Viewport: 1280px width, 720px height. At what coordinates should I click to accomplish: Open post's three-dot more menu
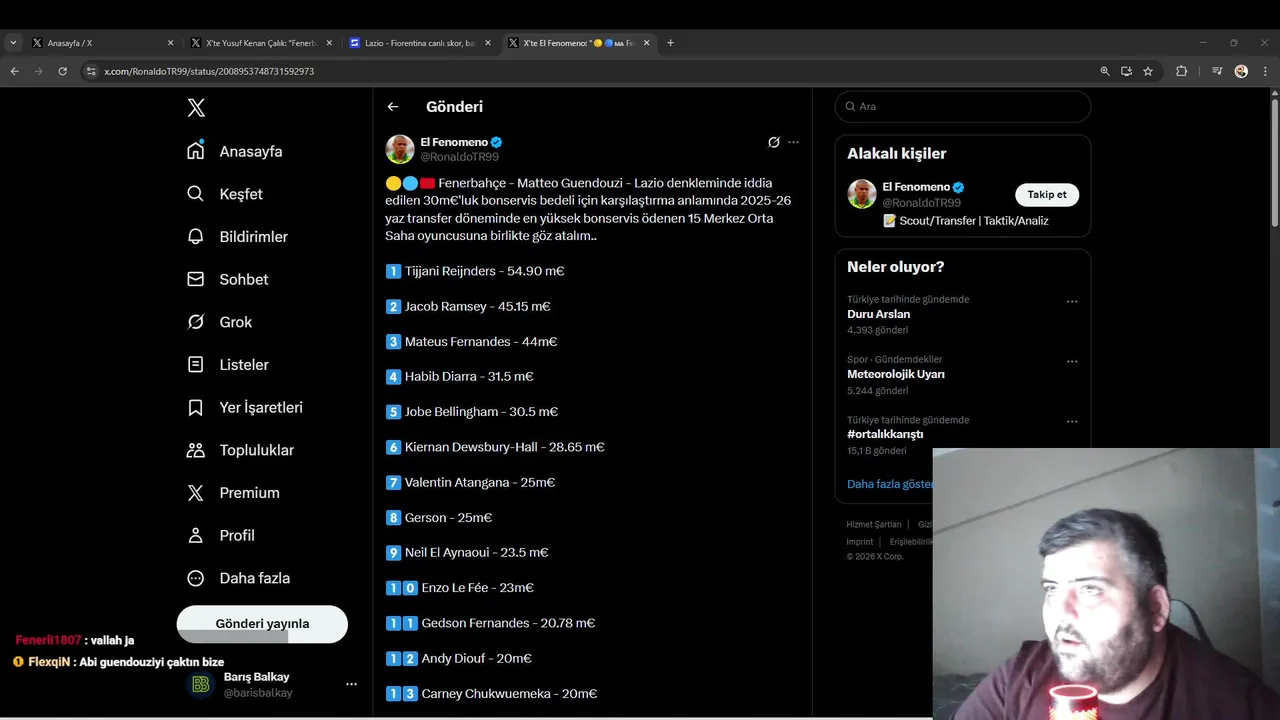(793, 142)
